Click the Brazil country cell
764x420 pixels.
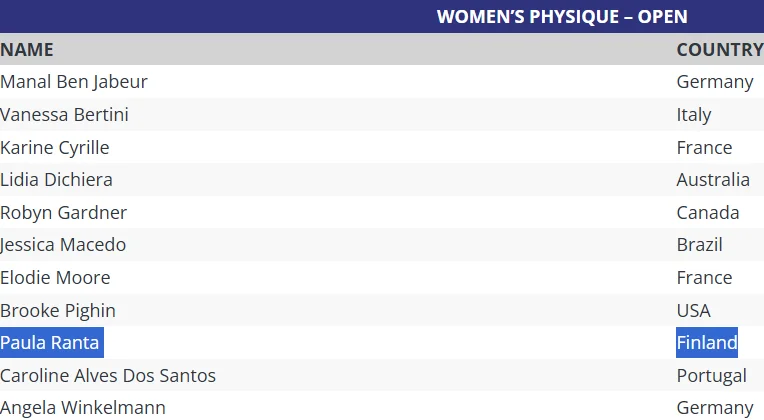point(699,245)
